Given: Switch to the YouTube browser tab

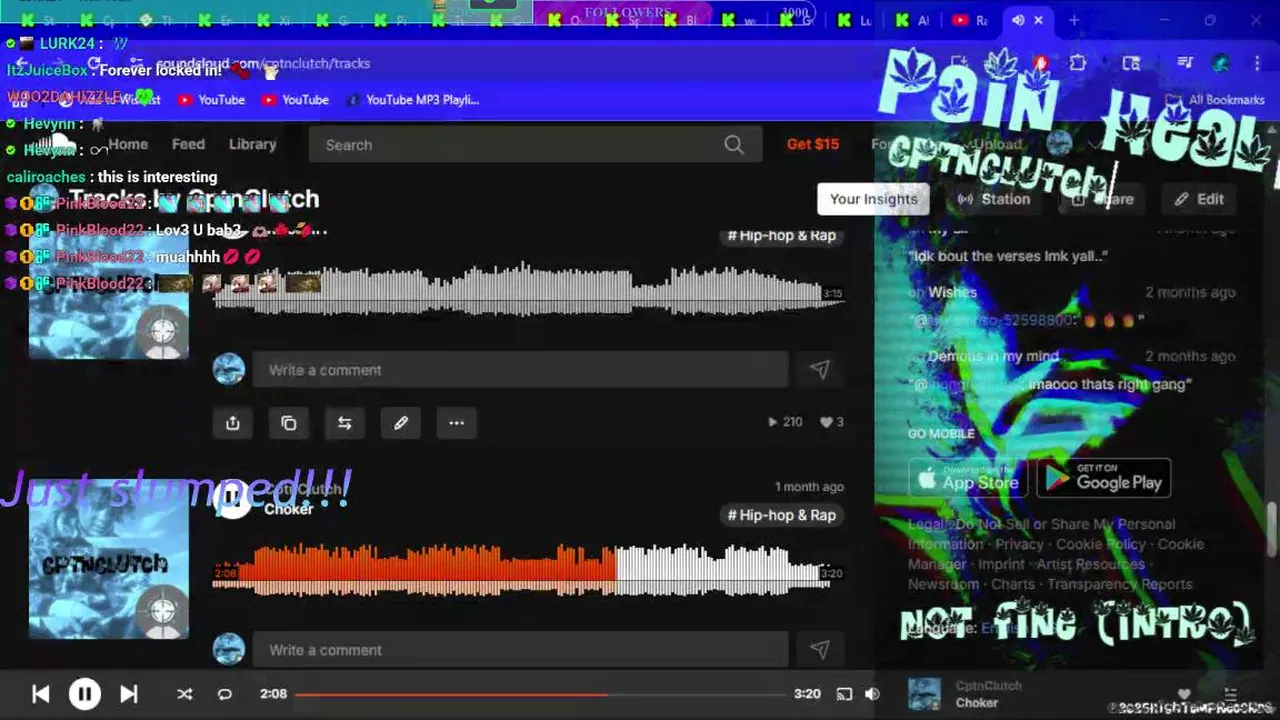Looking at the screenshot, I should tap(968, 20).
